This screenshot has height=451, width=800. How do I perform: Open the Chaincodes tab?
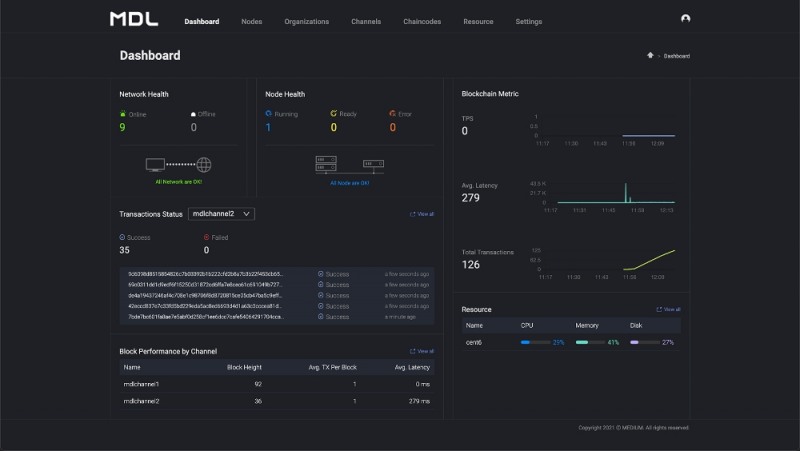421,21
